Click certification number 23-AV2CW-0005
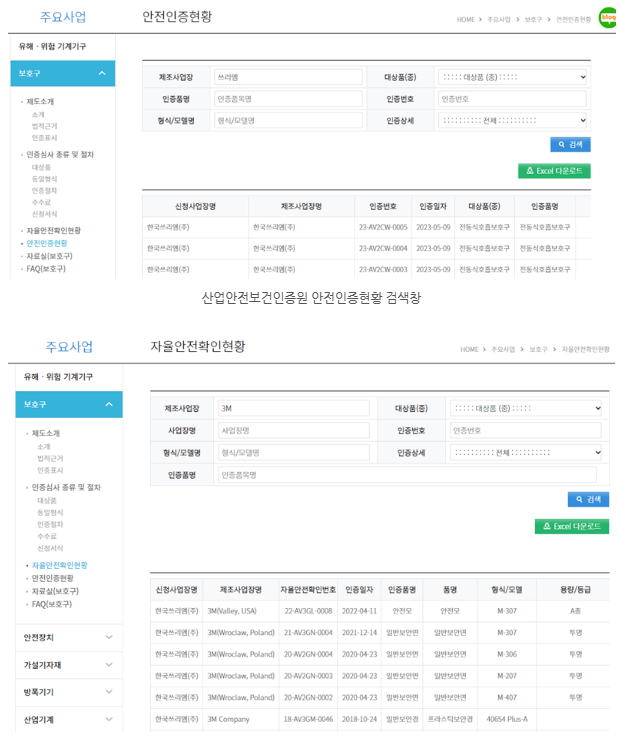 [383, 227]
